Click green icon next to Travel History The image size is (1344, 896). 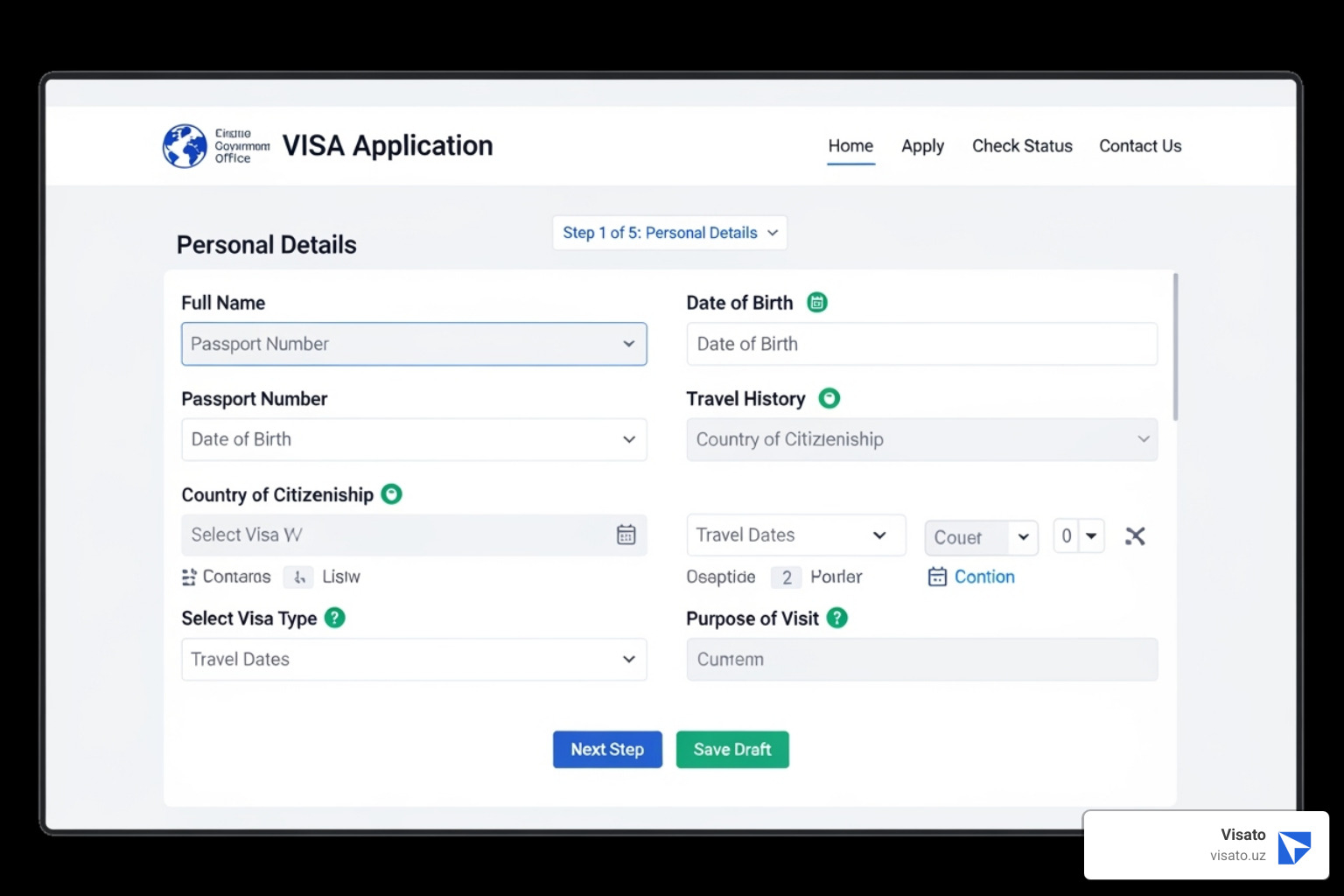(x=829, y=398)
